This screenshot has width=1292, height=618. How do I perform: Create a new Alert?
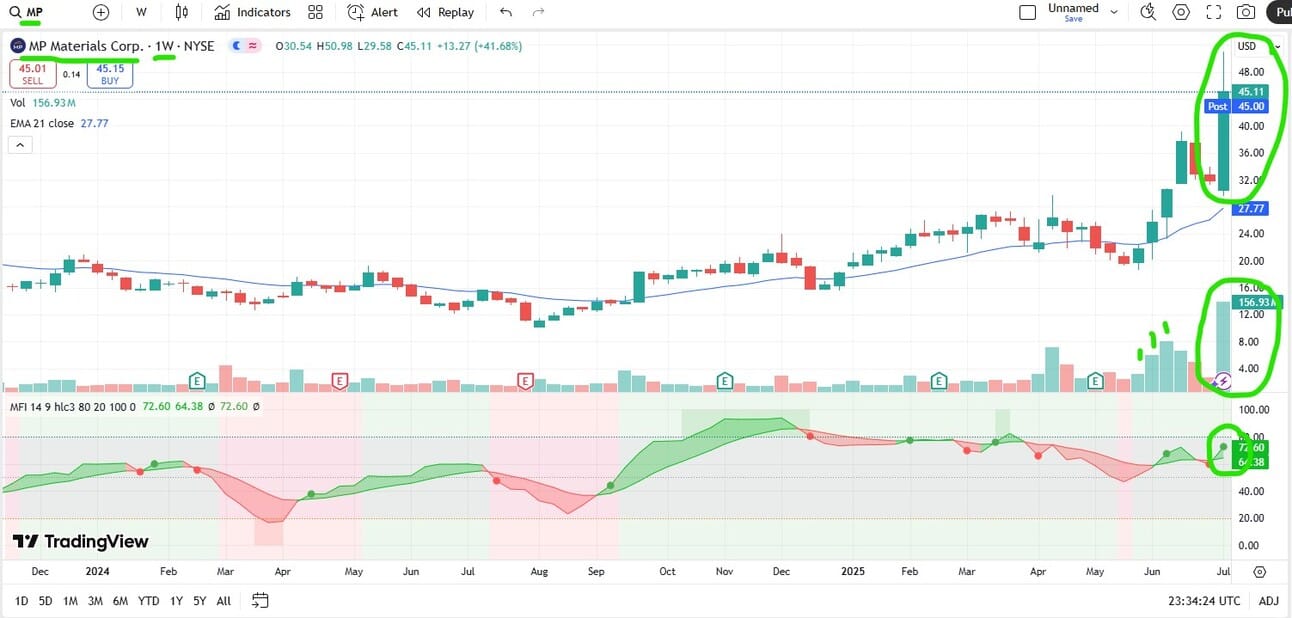(x=373, y=12)
